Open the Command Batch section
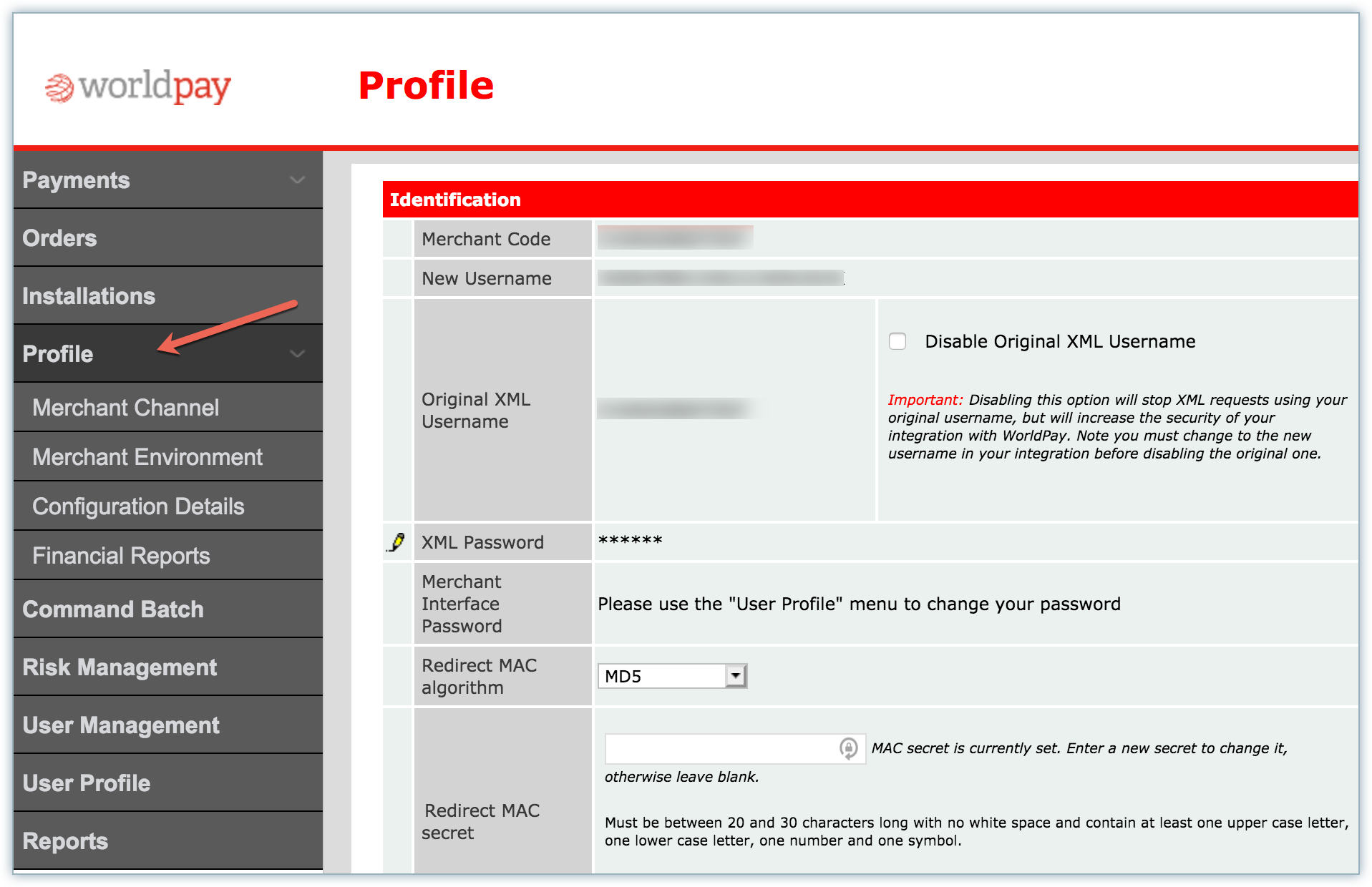 (113, 609)
